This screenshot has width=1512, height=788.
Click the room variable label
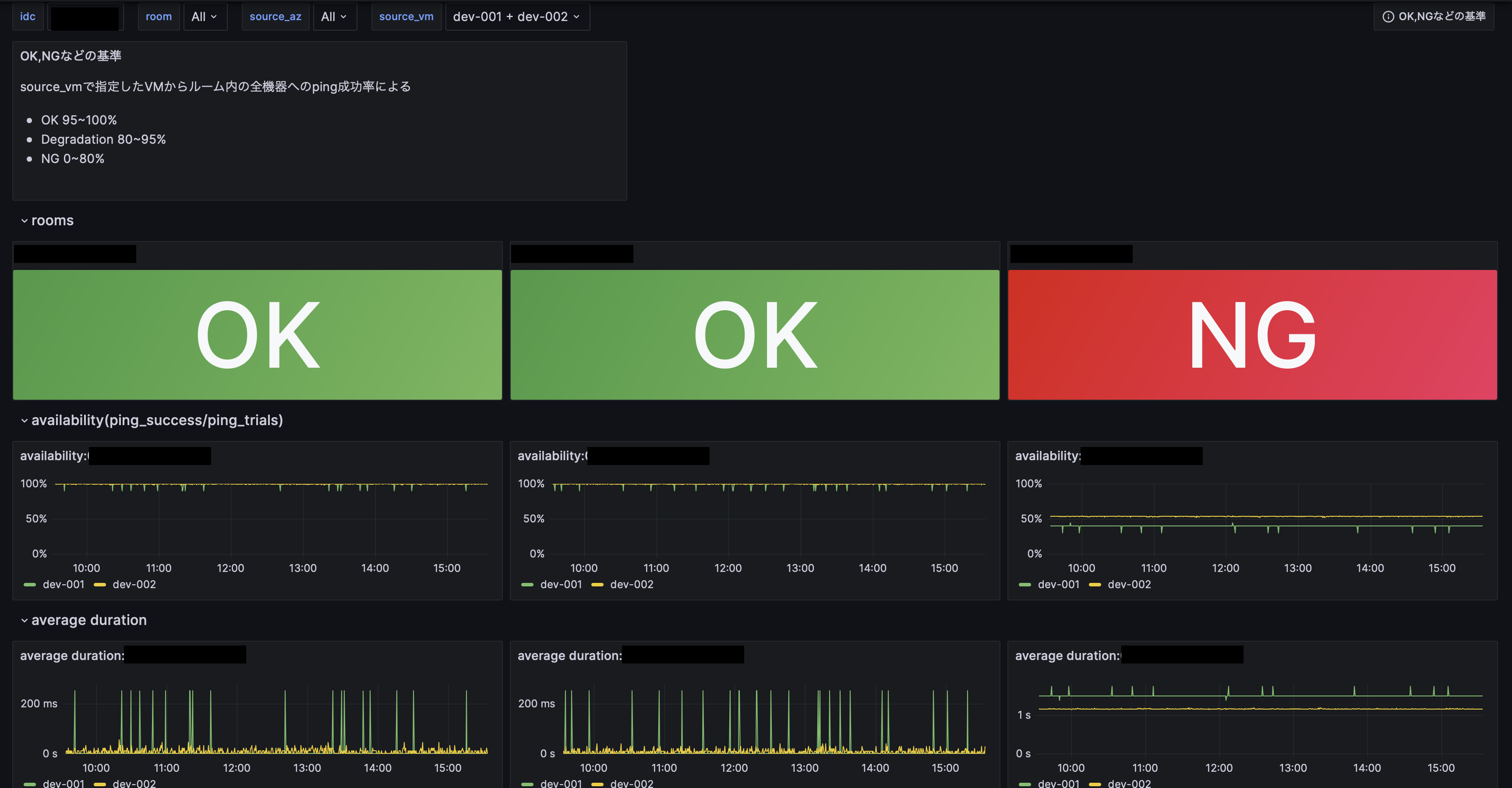point(159,17)
